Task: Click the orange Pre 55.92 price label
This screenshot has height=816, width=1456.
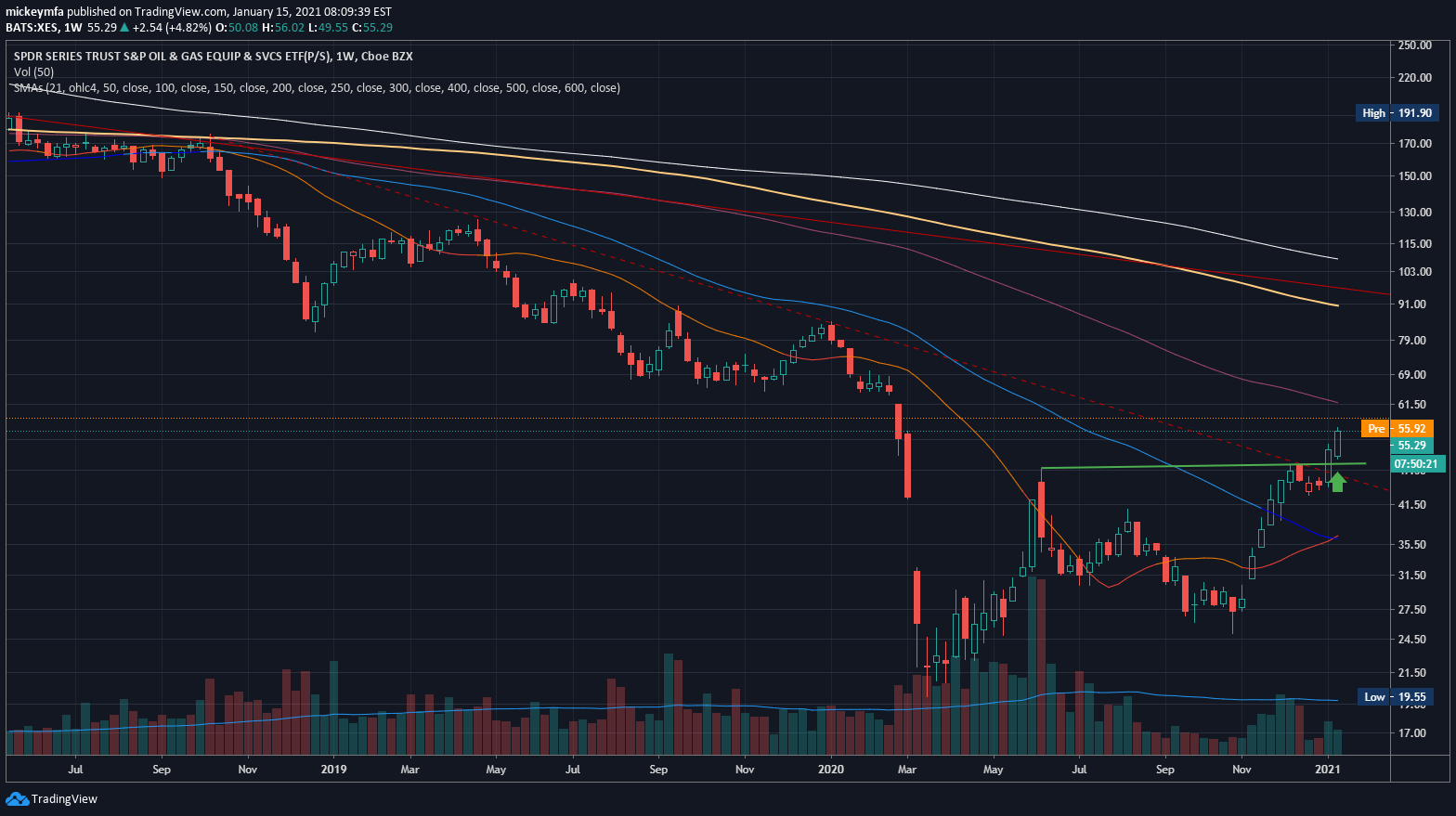Action: point(1397,429)
